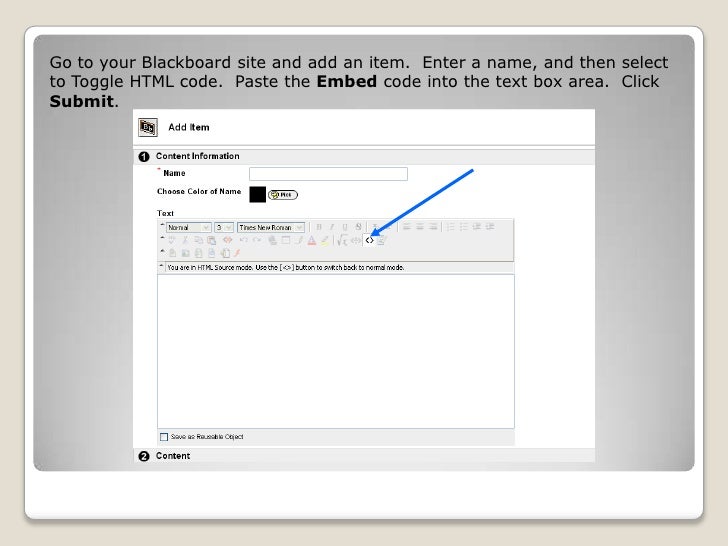Click the orange flash attachment icon in third toolbar row
728x546 pixels.
click(x=237, y=253)
